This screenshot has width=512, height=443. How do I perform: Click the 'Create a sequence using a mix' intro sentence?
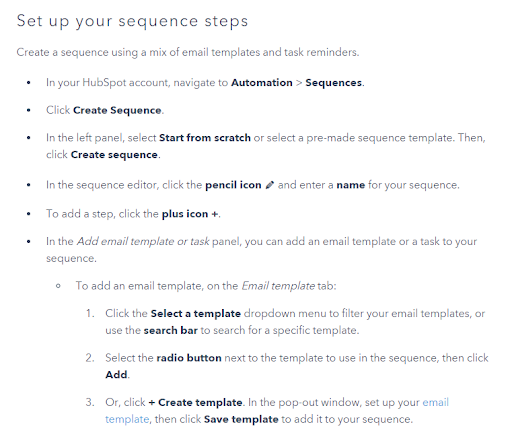(x=188, y=52)
